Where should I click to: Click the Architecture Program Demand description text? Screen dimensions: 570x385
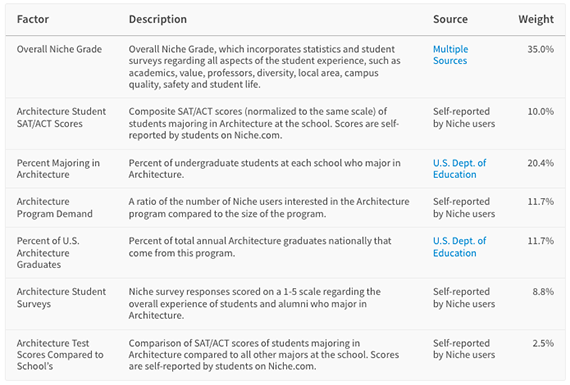(269, 208)
